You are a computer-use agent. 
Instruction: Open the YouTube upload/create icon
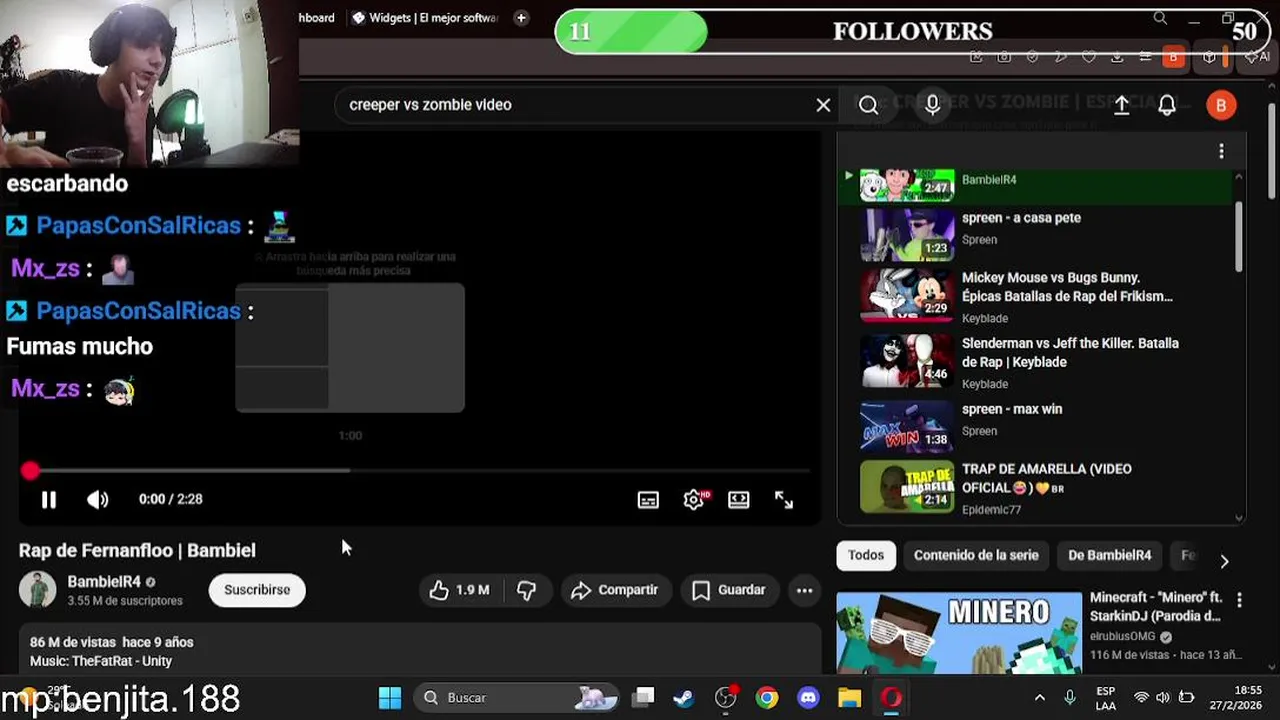1122,105
